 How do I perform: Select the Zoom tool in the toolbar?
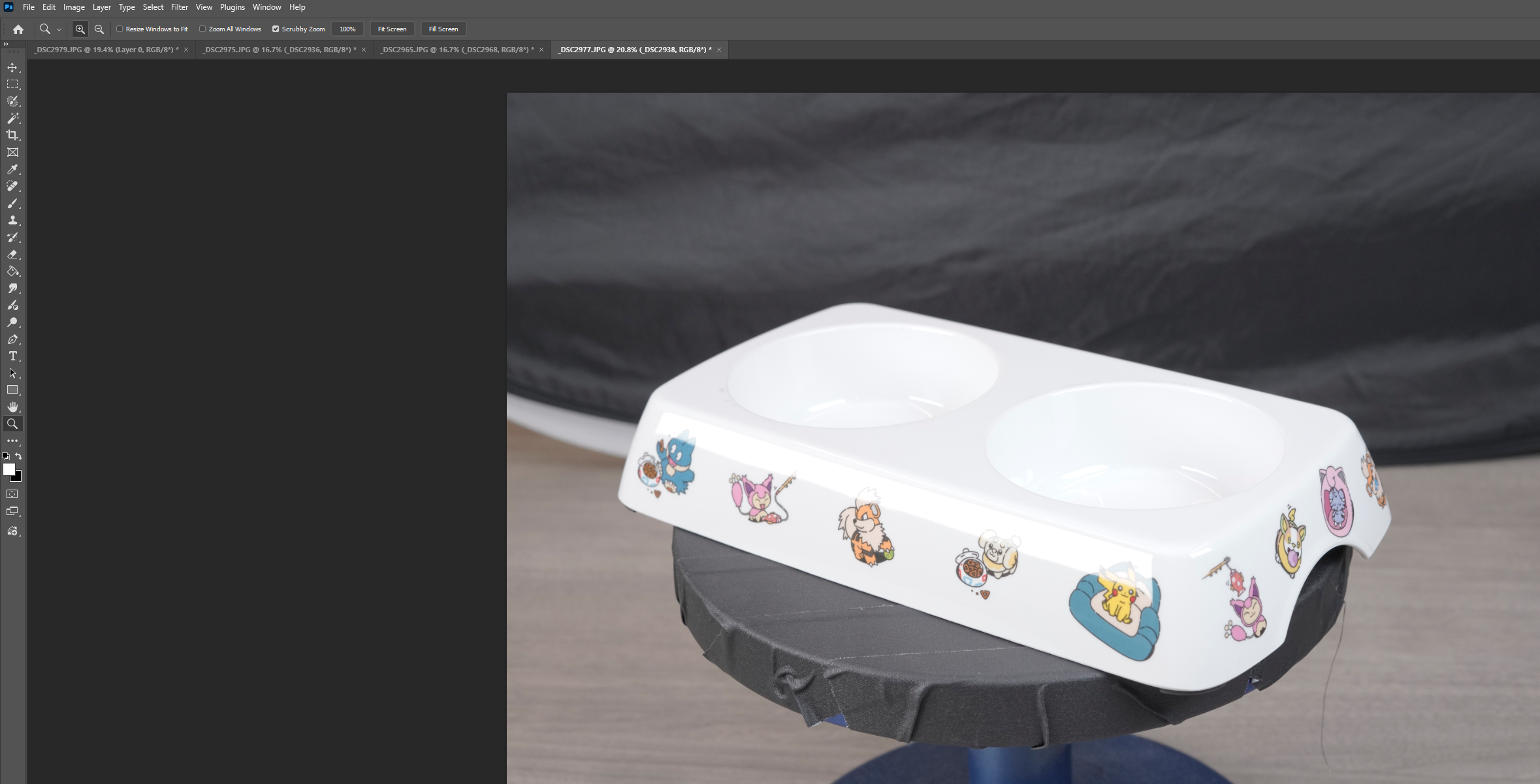tap(12, 424)
